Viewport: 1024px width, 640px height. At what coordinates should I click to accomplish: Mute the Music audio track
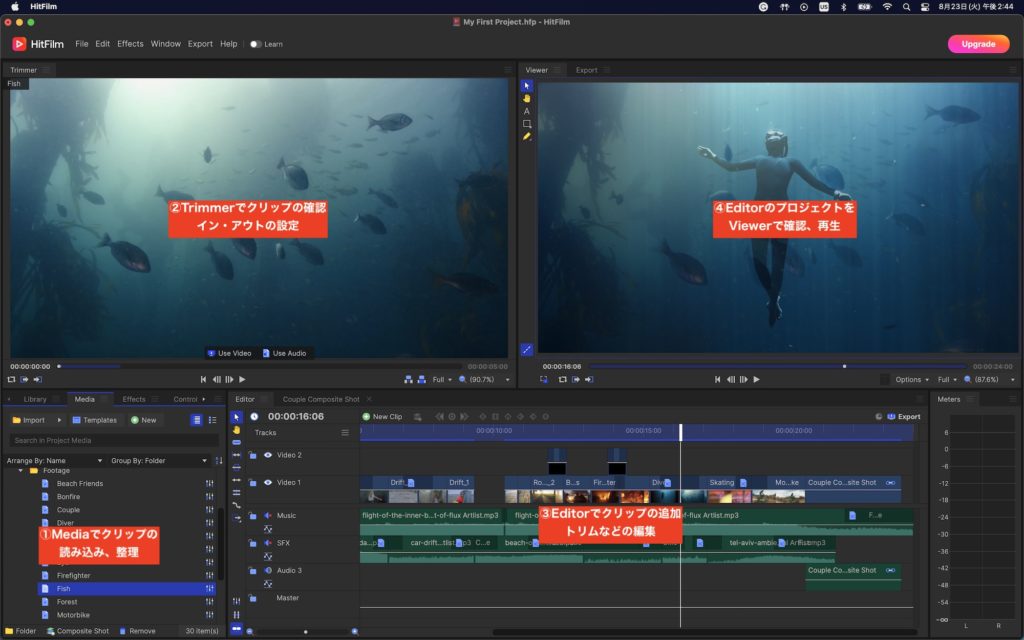coord(267,516)
